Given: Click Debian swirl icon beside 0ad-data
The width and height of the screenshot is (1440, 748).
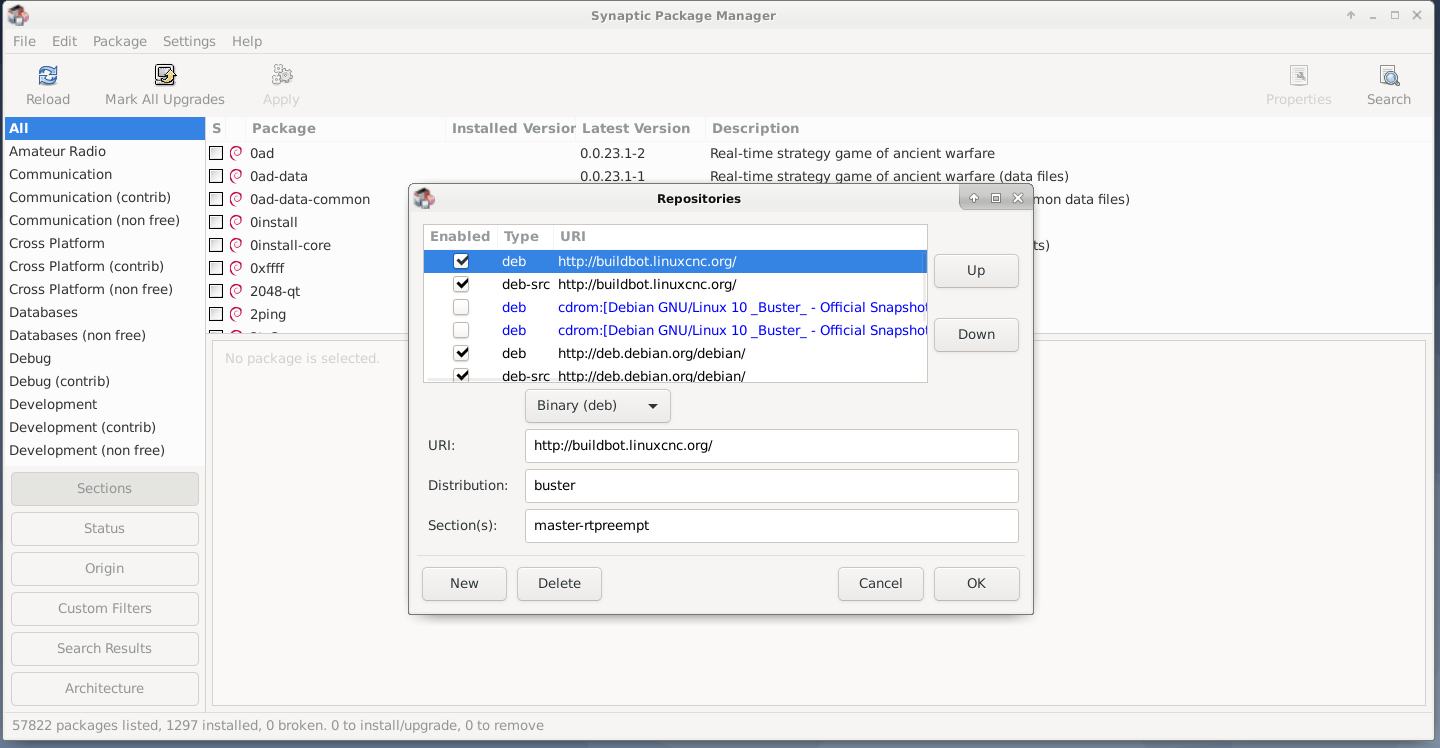Looking at the screenshot, I should tap(237, 176).
